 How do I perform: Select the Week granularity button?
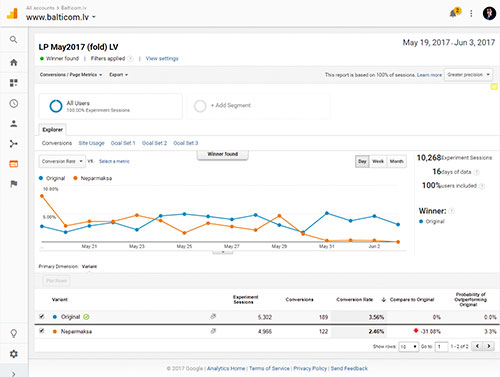[x=378, y=161]
